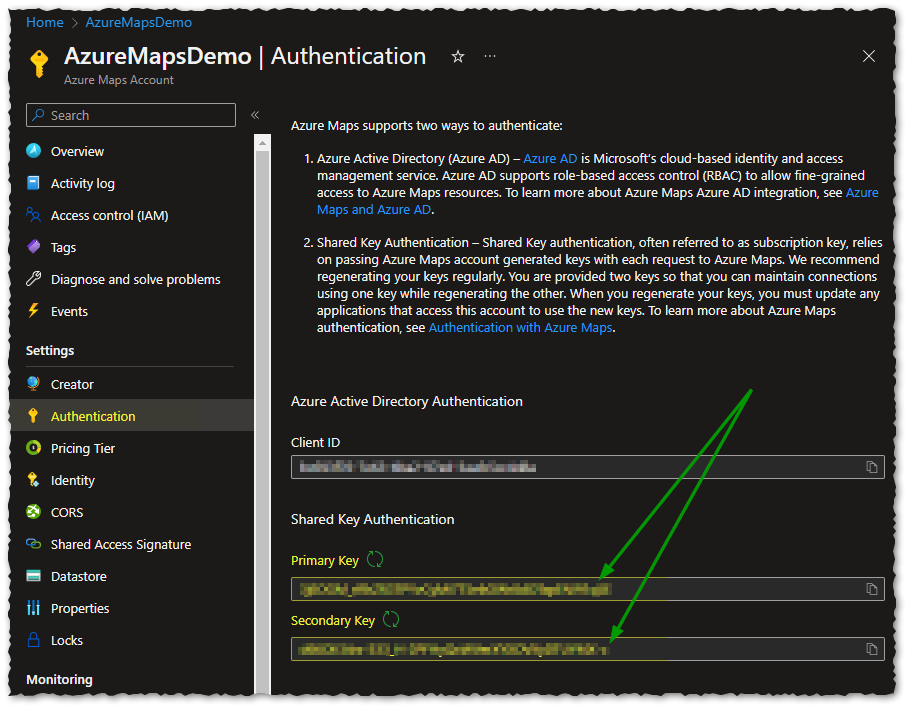The width and height of the screenshot is (908, 708).
Task: Click the Diagnose and solve problems wrench icon
Action: pos(34,279)
